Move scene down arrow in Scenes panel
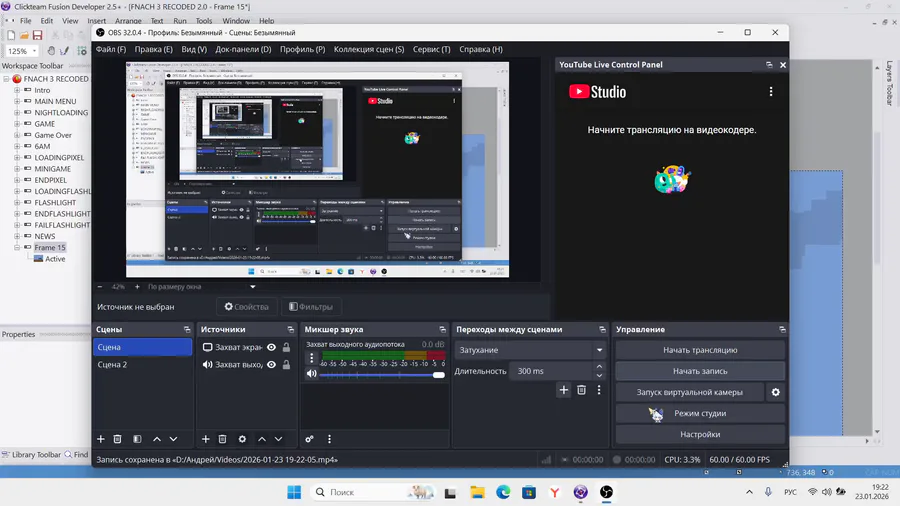 pos(173,439)
